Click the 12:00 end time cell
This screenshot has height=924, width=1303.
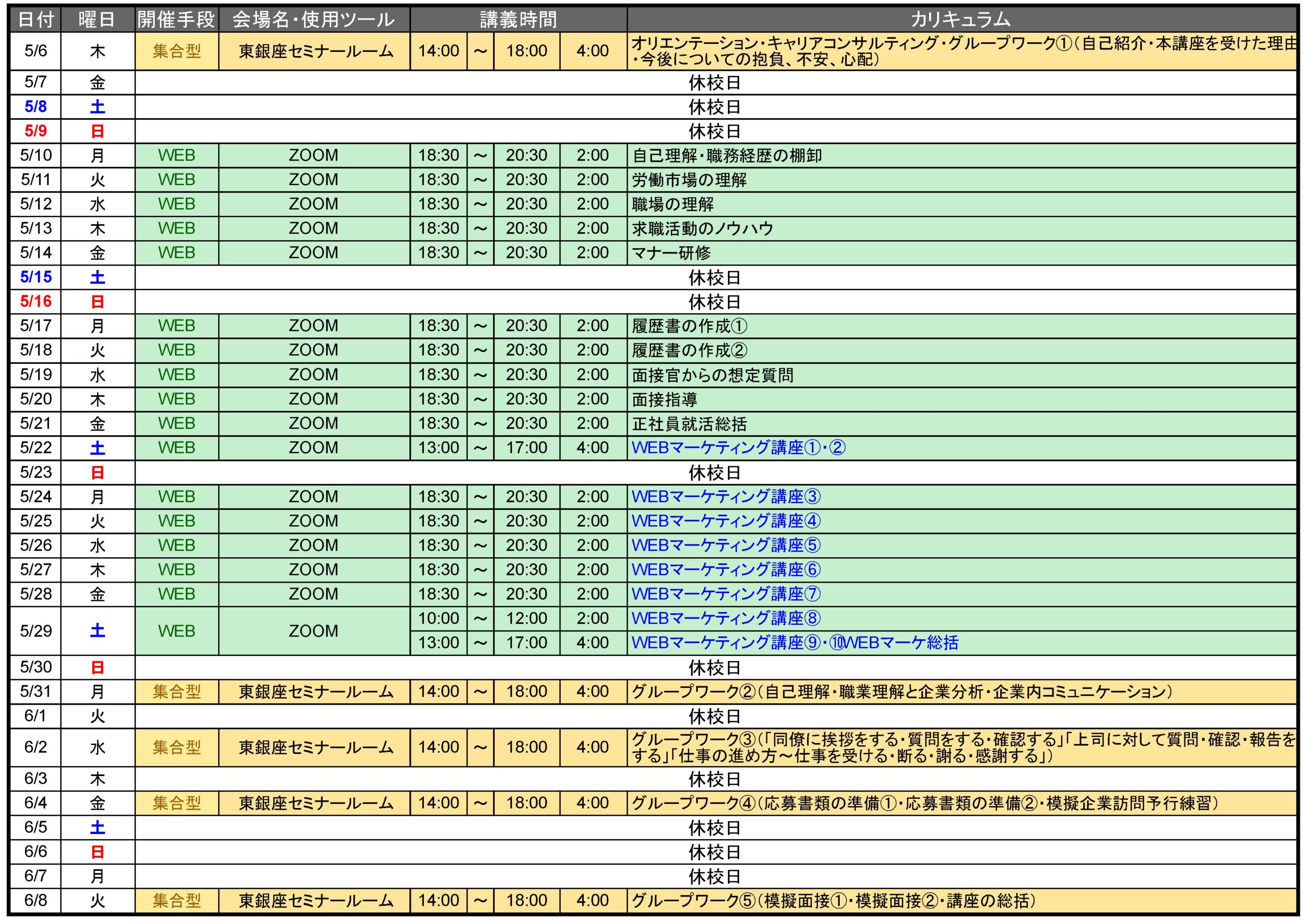coord(527,619)
